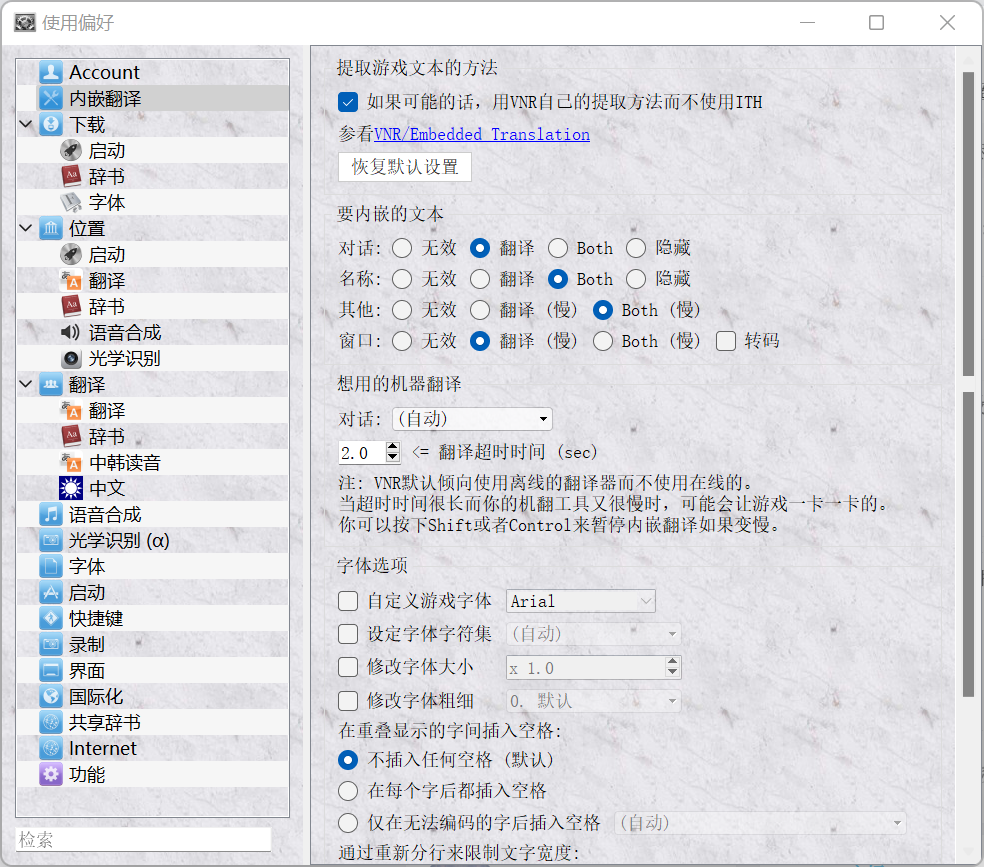Click the Account person icon in sidebar
The image size is (984, 867).
click(x=51, y=72)
